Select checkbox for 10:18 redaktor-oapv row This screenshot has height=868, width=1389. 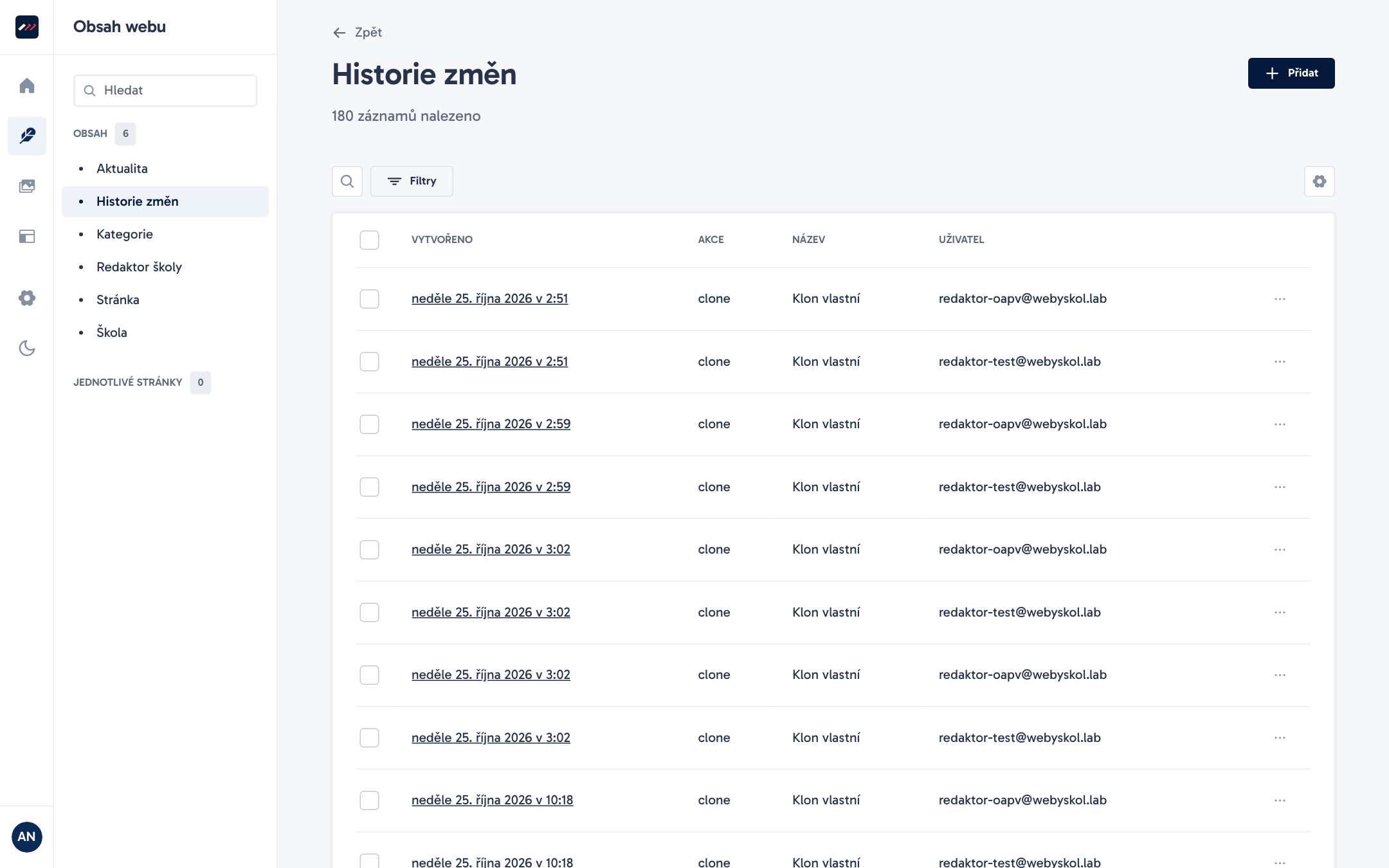coord(369,800)
